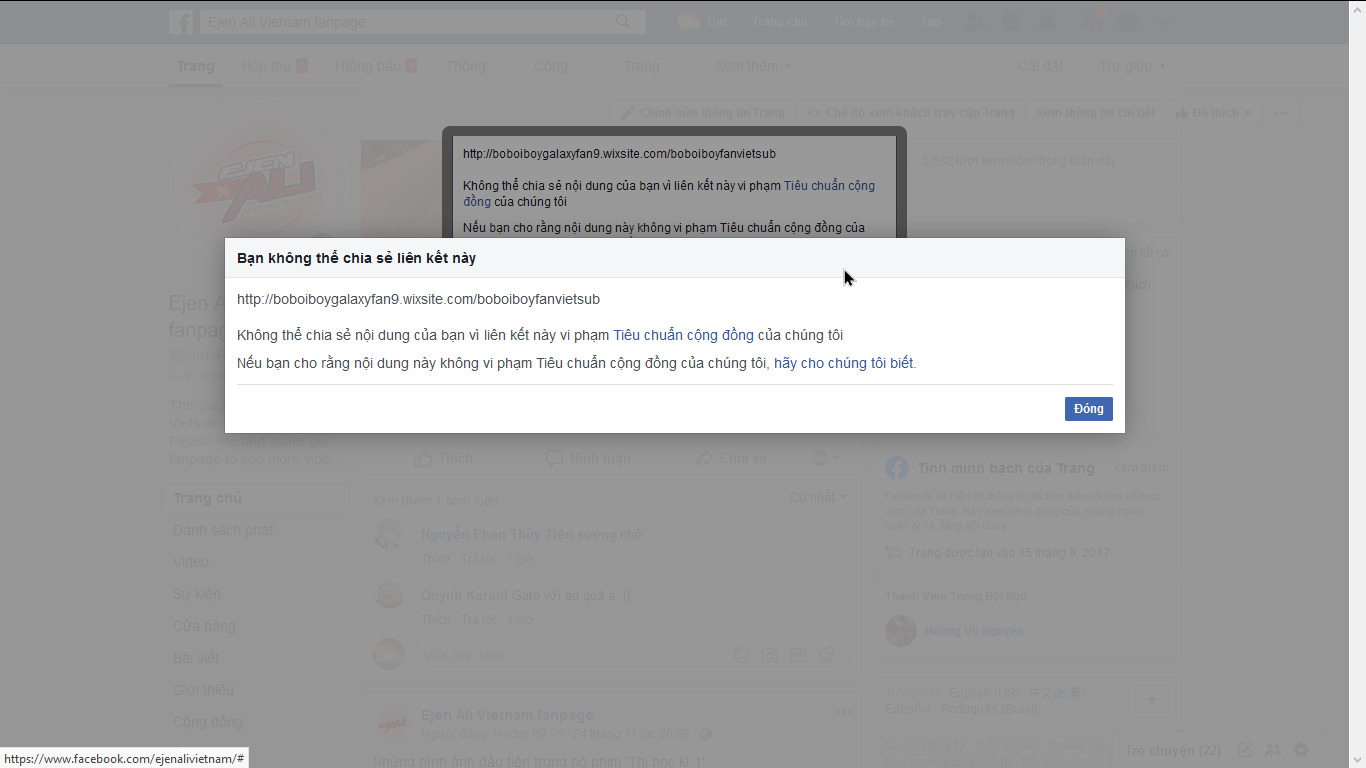Click the 'hãy cho chúng tôi biết' link
The image size is (1366, 768).
pos(844,363)
